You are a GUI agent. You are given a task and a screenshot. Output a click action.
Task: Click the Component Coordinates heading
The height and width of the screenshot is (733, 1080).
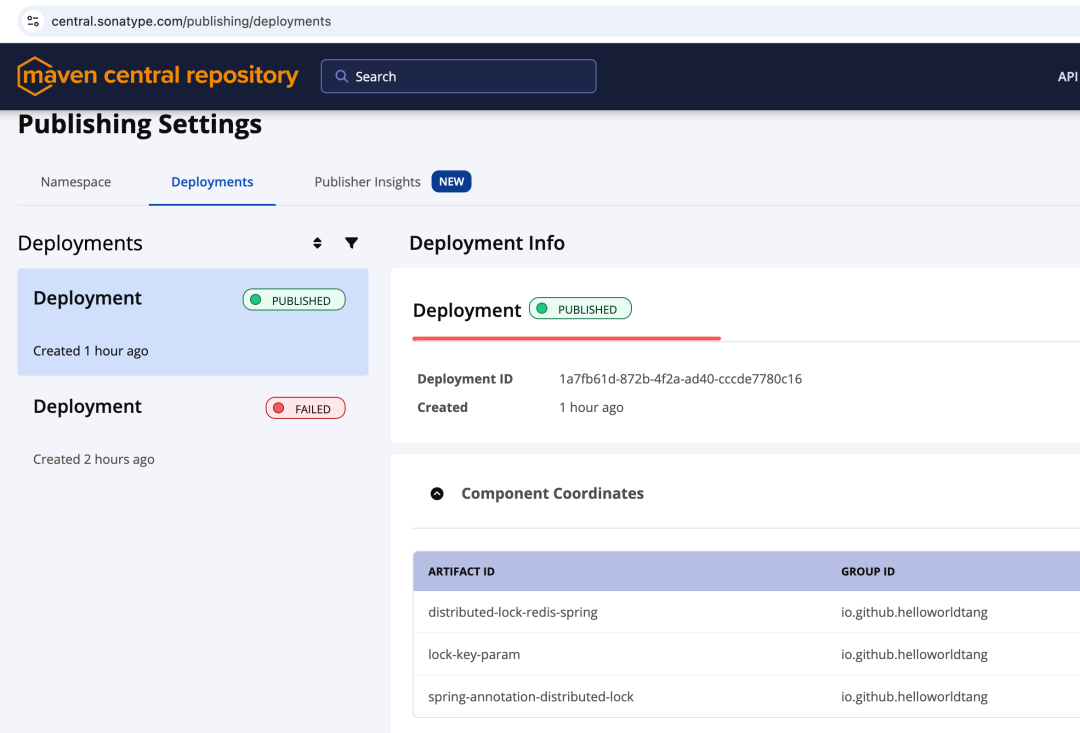pyautogui.click(x=552, y=493)
